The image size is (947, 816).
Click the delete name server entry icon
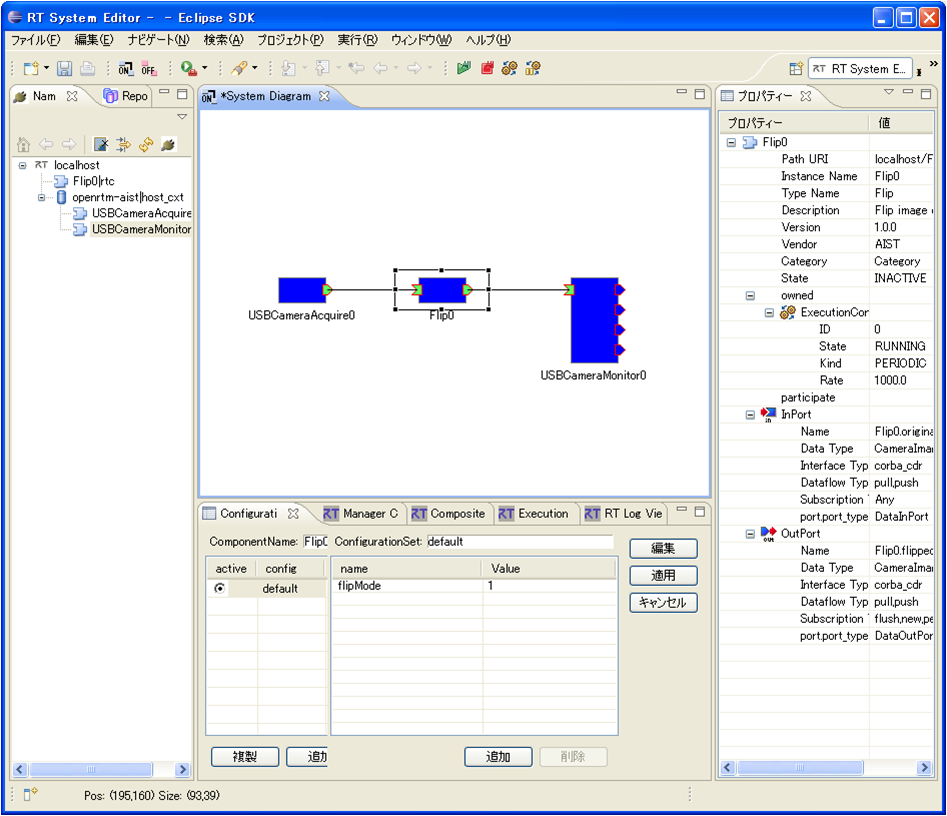click(101, 144)
